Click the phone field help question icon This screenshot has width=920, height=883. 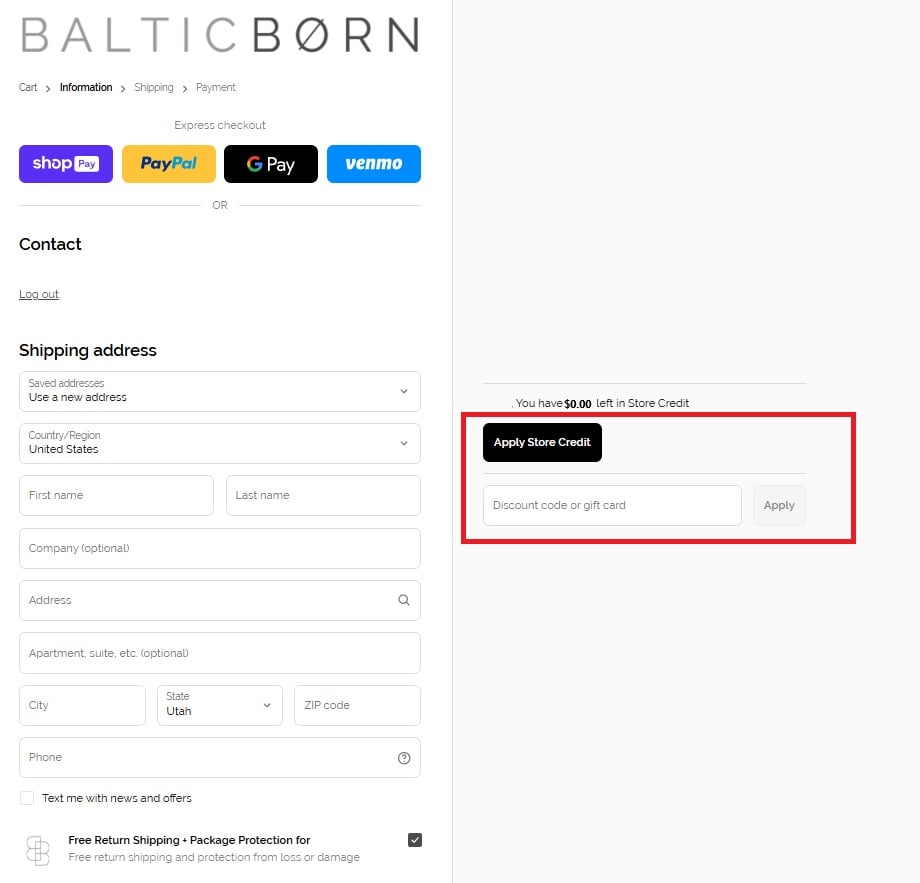click(x=404, y=758)
